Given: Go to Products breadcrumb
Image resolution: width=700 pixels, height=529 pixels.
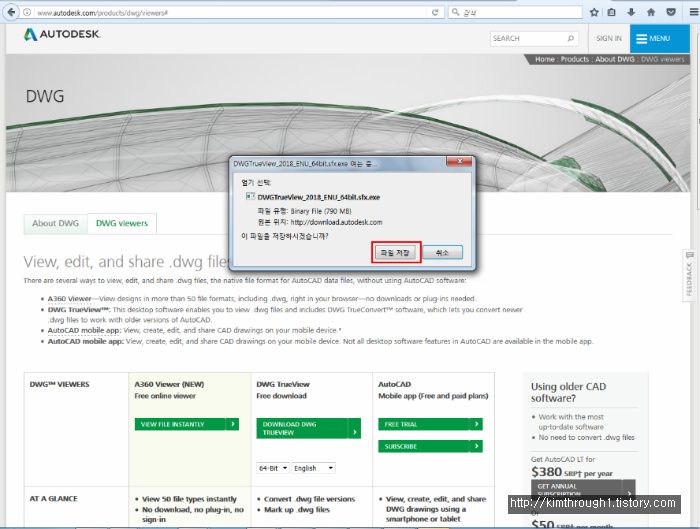Looking at the screenshot, I should [575, 59].
